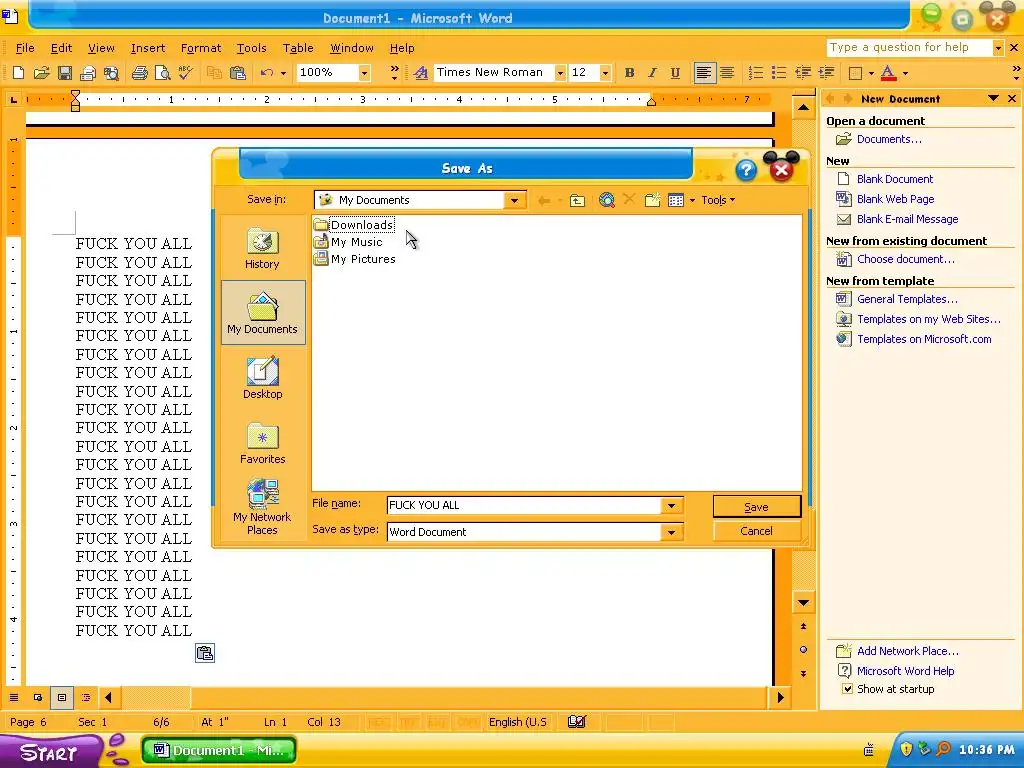
Task: Click the Styles and Formatting icon
Action: [x=421, y=72]
